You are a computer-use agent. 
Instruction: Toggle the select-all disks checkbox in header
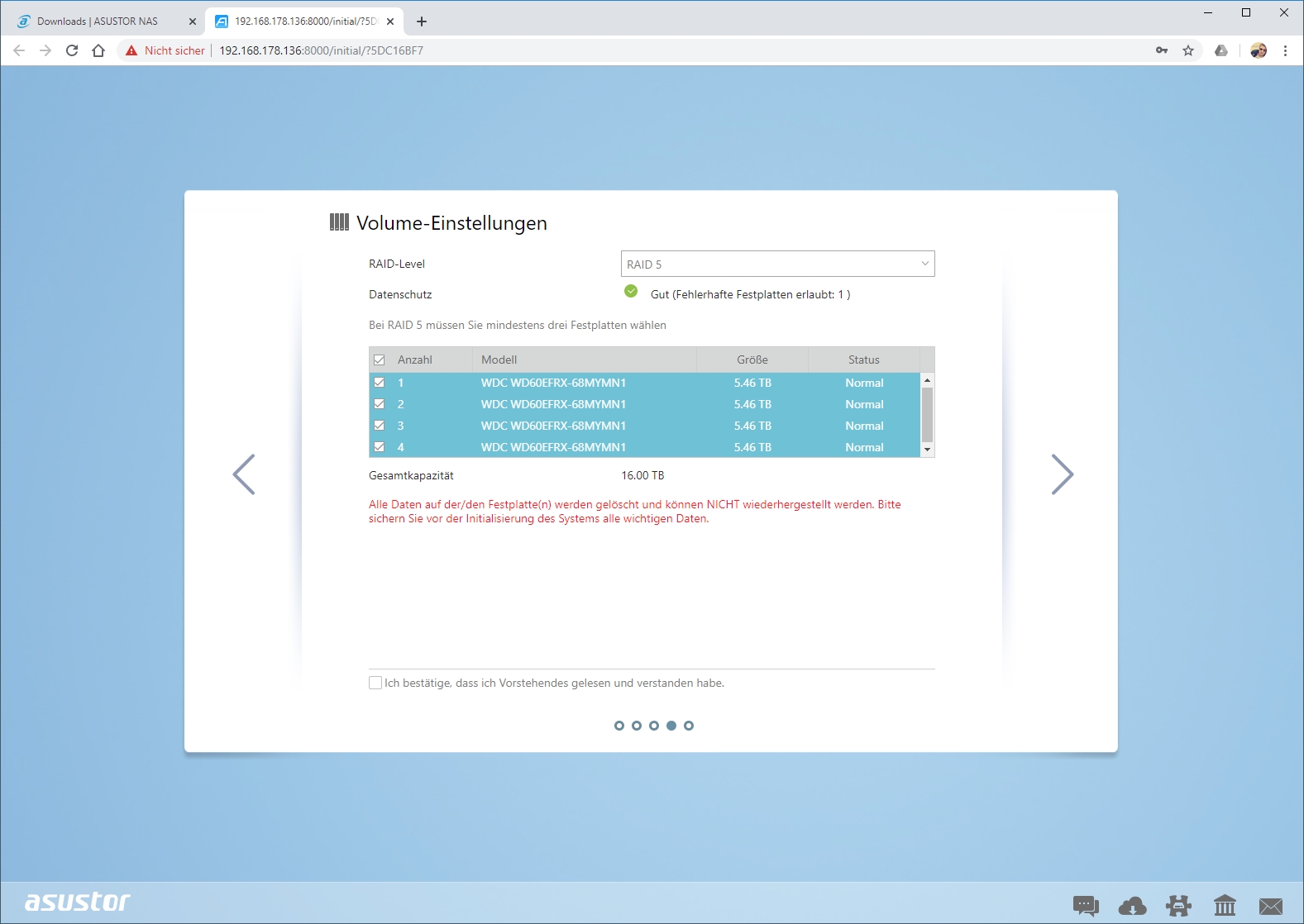point(380,360)
